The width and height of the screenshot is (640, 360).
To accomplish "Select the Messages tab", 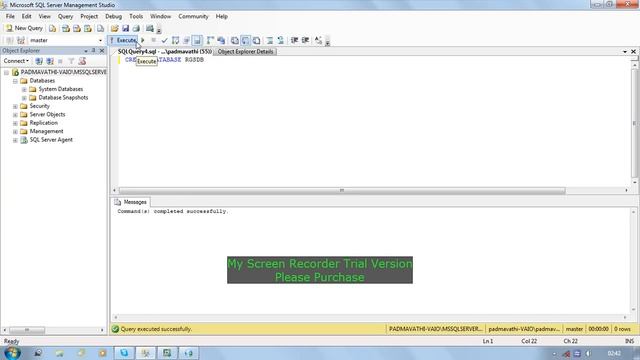I will tap(131, 202).
